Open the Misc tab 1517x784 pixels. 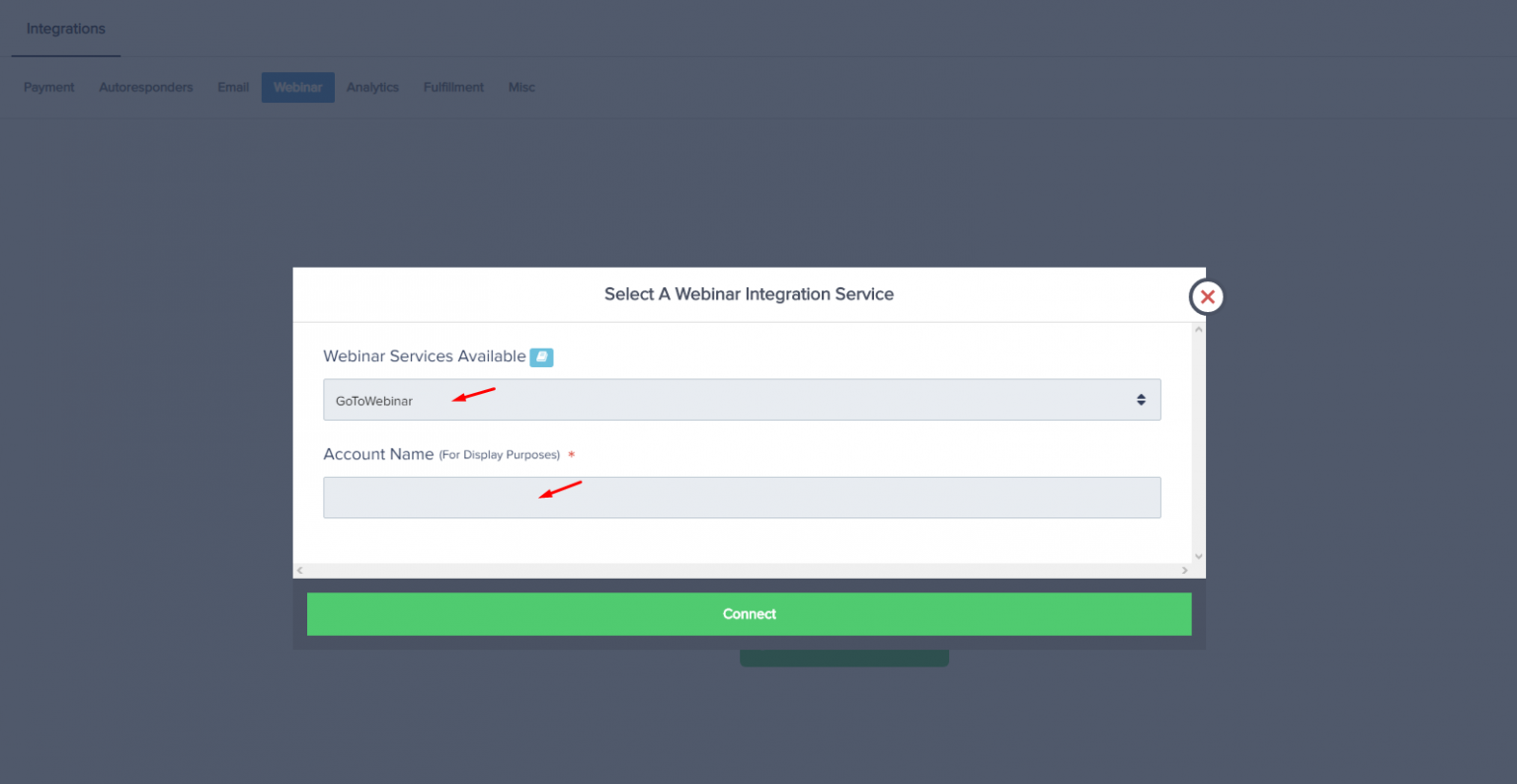point(521,87)
